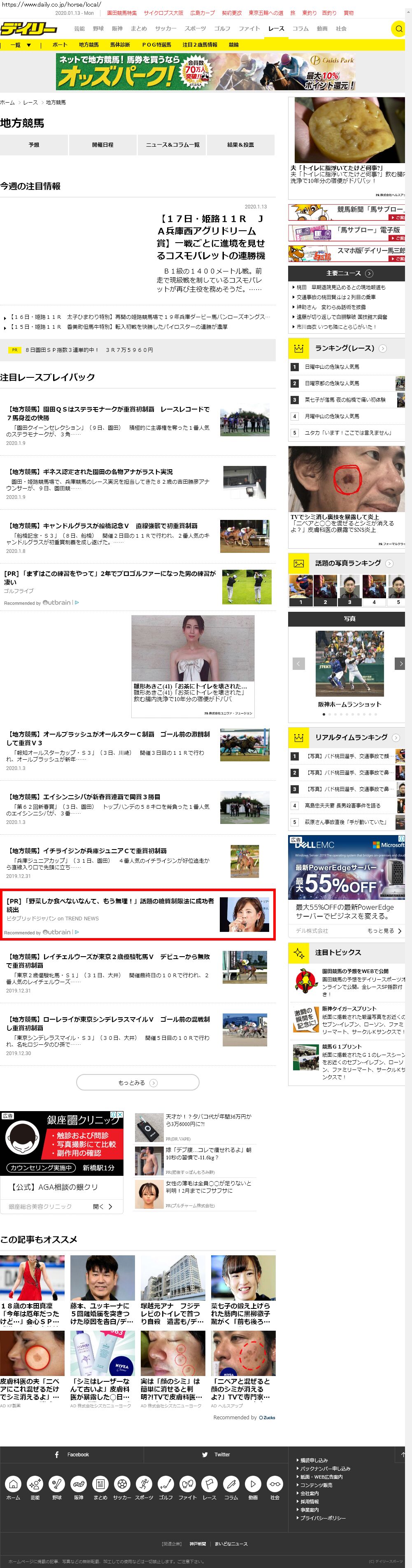The image size is (412, 1568).
Task: Open オッズパーク banner advertisement
Action: (206, 72)
